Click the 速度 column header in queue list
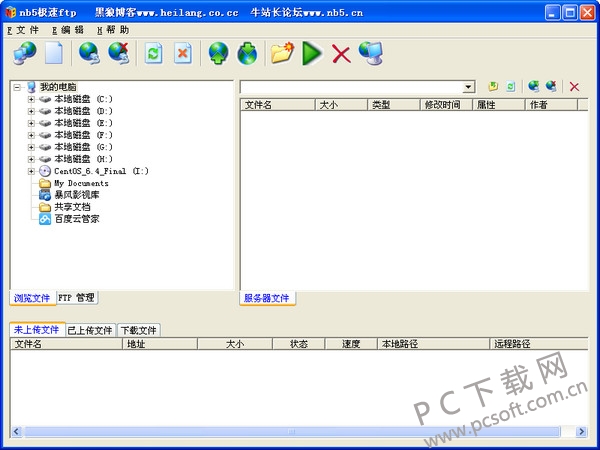 click(351, 344)
